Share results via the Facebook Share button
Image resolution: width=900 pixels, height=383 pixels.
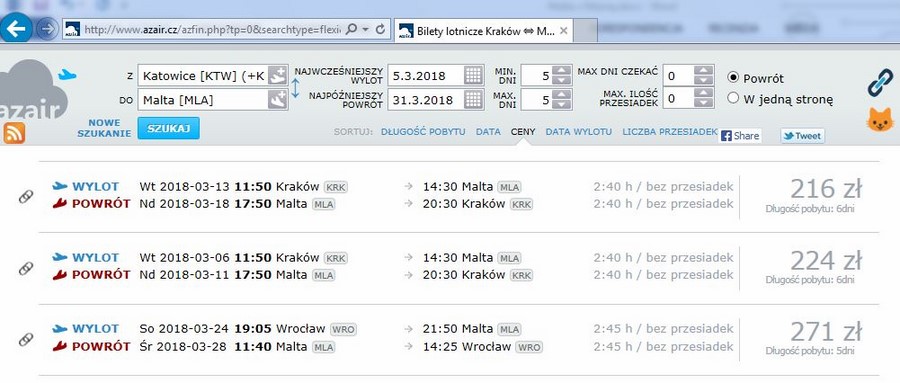pos(740,136)
